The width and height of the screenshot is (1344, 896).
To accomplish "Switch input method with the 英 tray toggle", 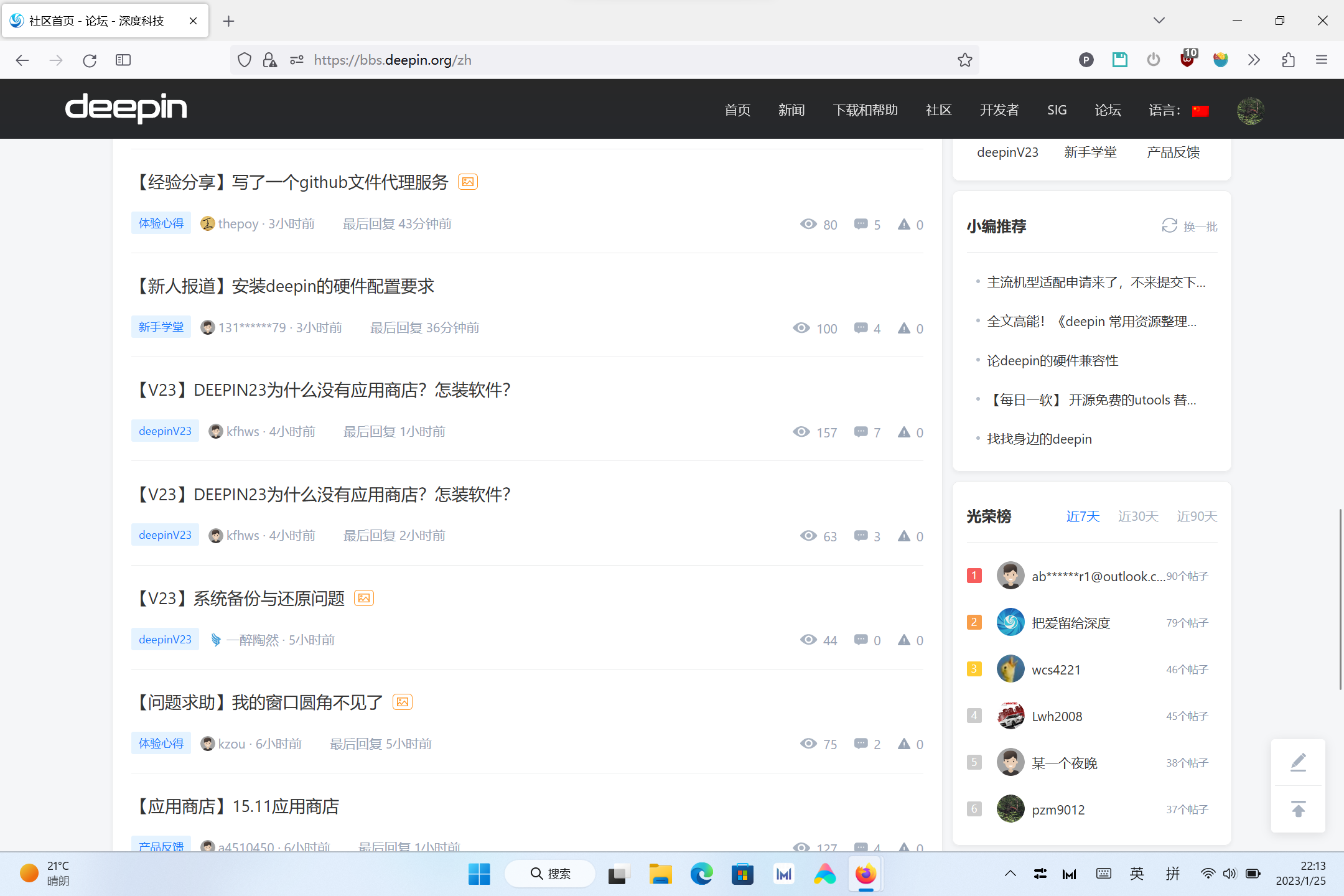I will 1136,874.
